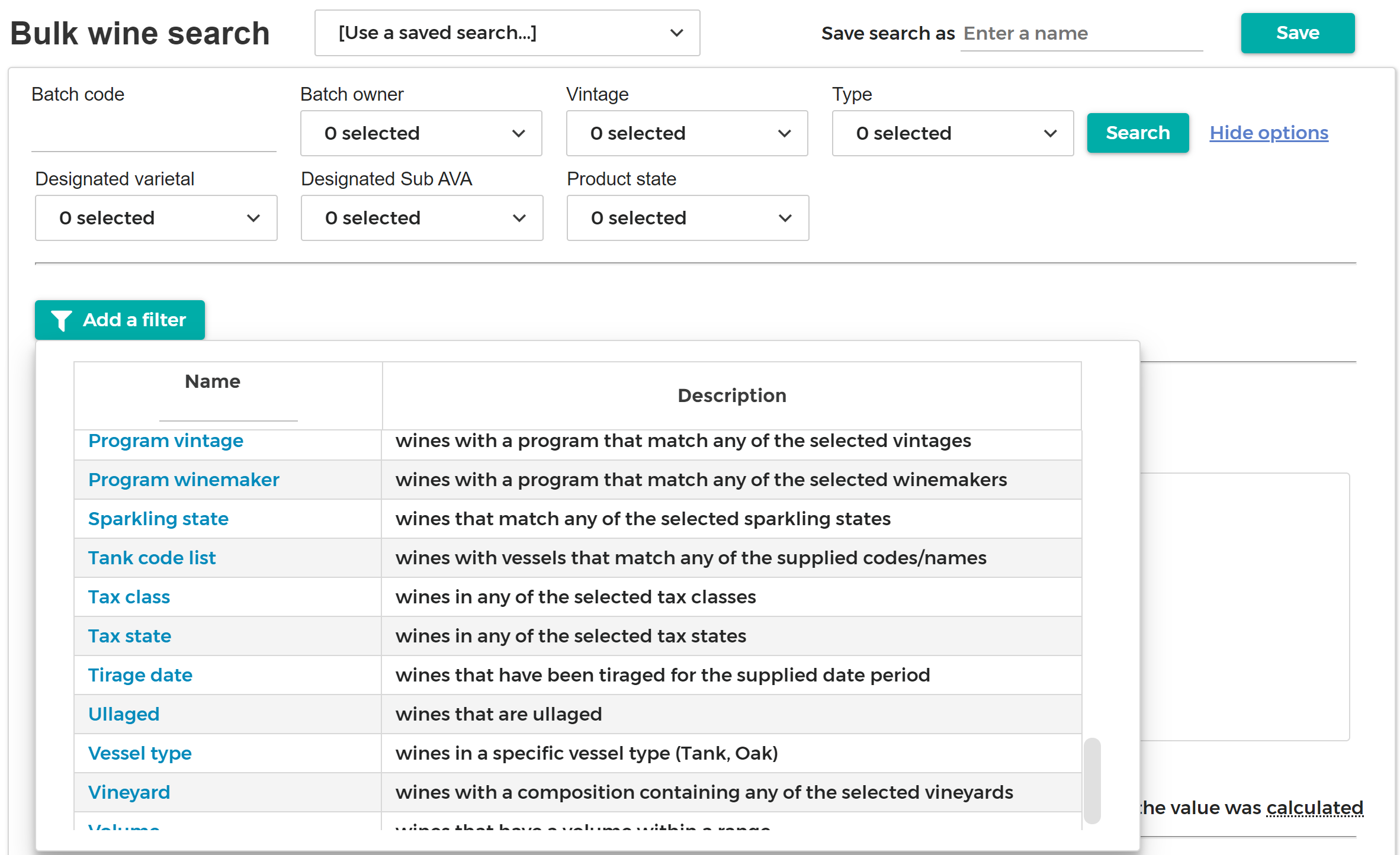The image size is (1400, 855).
Task: Click the Search button
Action: click(1138, 133)
